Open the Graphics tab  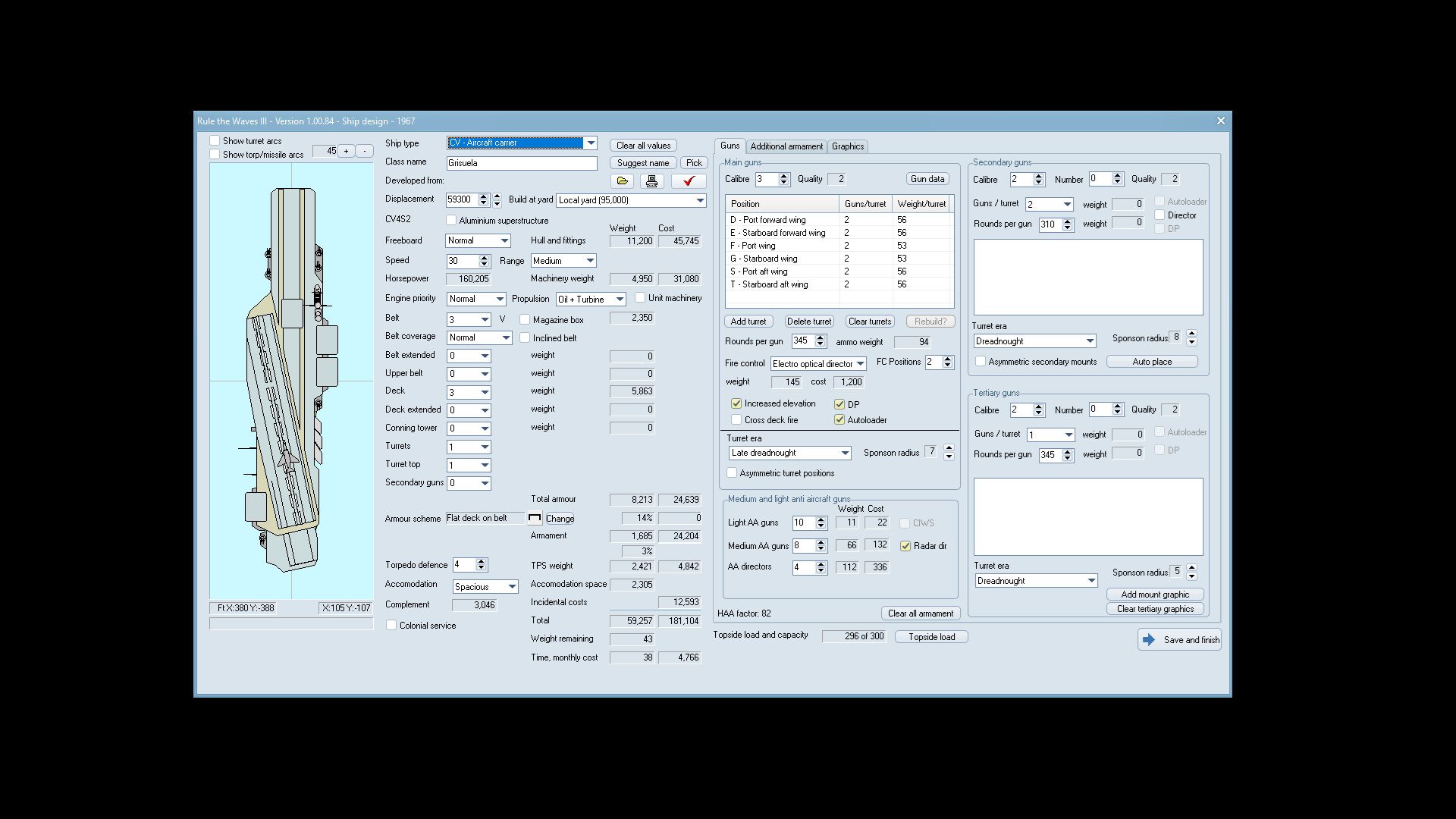coord(847,146)
